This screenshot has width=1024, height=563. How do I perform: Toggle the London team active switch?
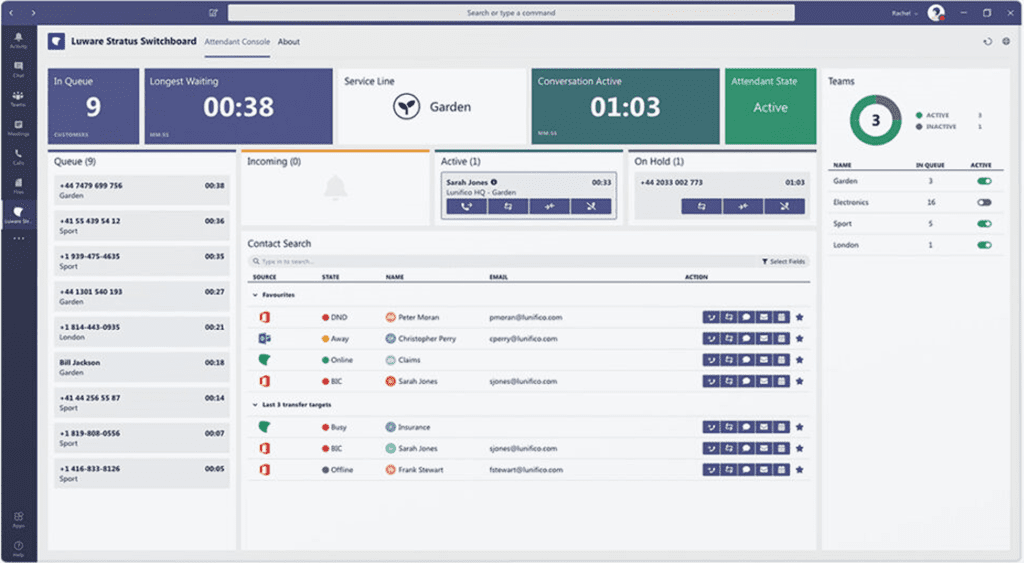pyautogui.click(x=984, y=245)
